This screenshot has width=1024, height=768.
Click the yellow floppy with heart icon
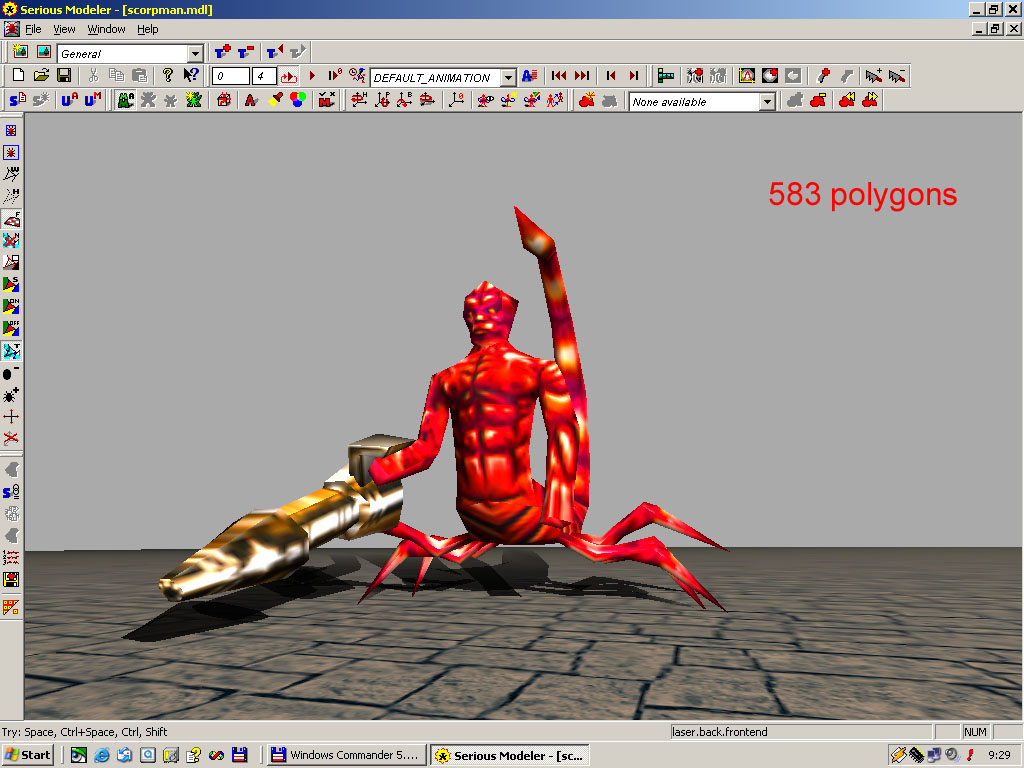[11, 579]
